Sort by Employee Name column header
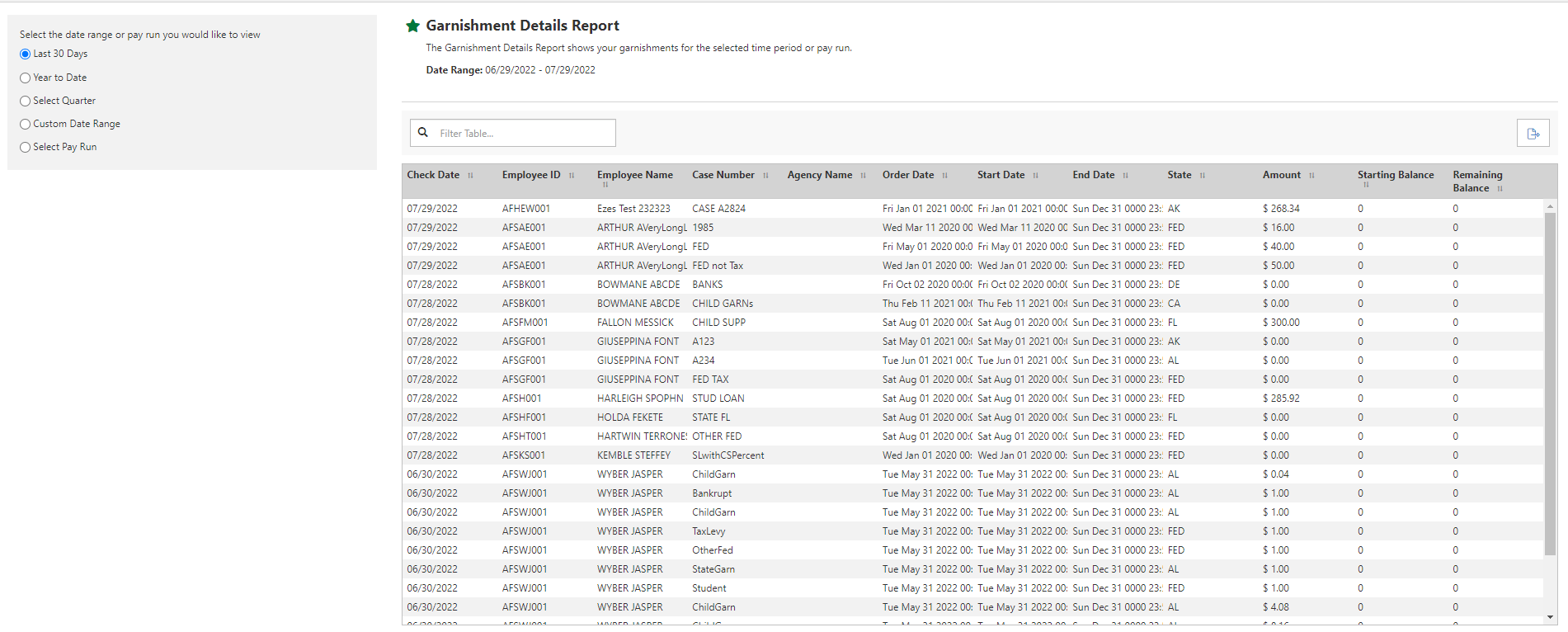The width and height of the screenshot is (1568, 632). click(x=634, y=175)
